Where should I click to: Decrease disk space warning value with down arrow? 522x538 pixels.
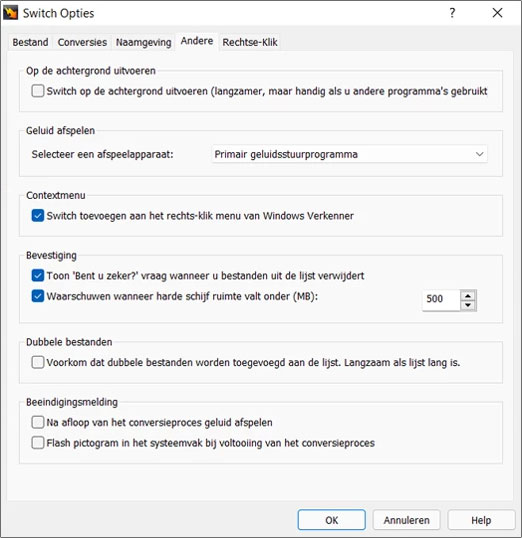468,305
